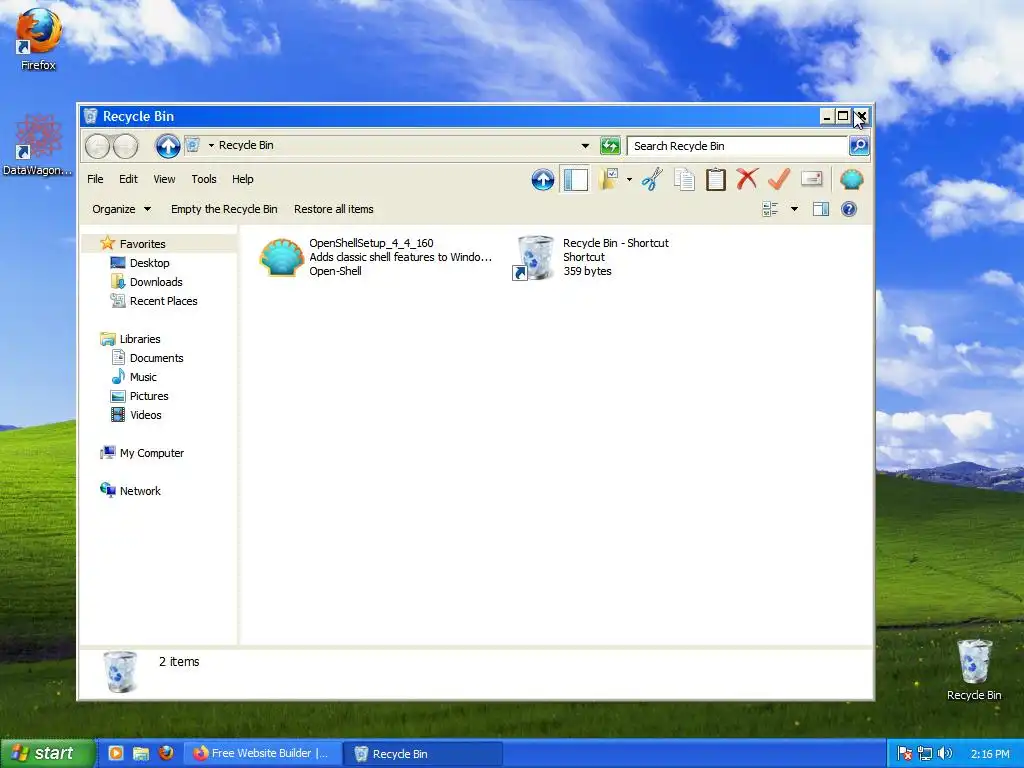Click the Back navigation arrow
This screenshot has height=768, width=1024.
click(x=98, y=146)
